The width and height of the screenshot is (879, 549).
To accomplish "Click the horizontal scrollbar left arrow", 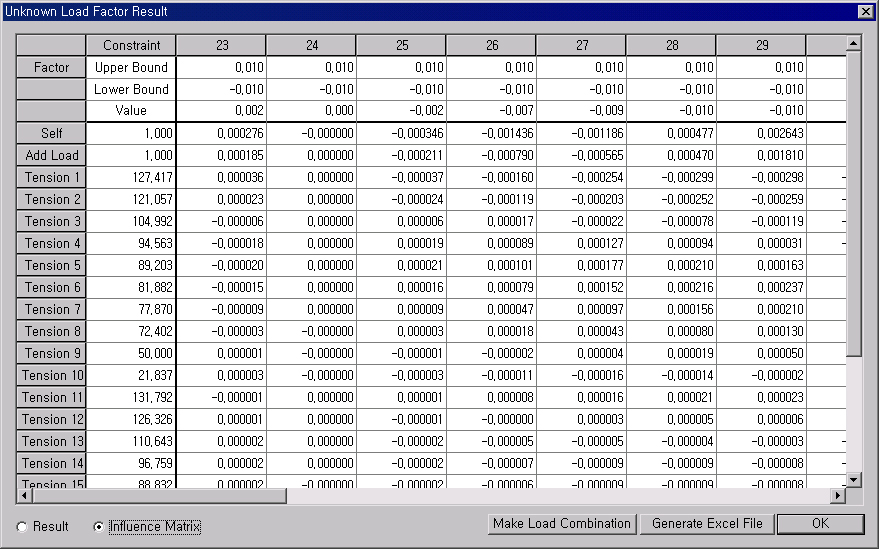I will coord(24,496).
